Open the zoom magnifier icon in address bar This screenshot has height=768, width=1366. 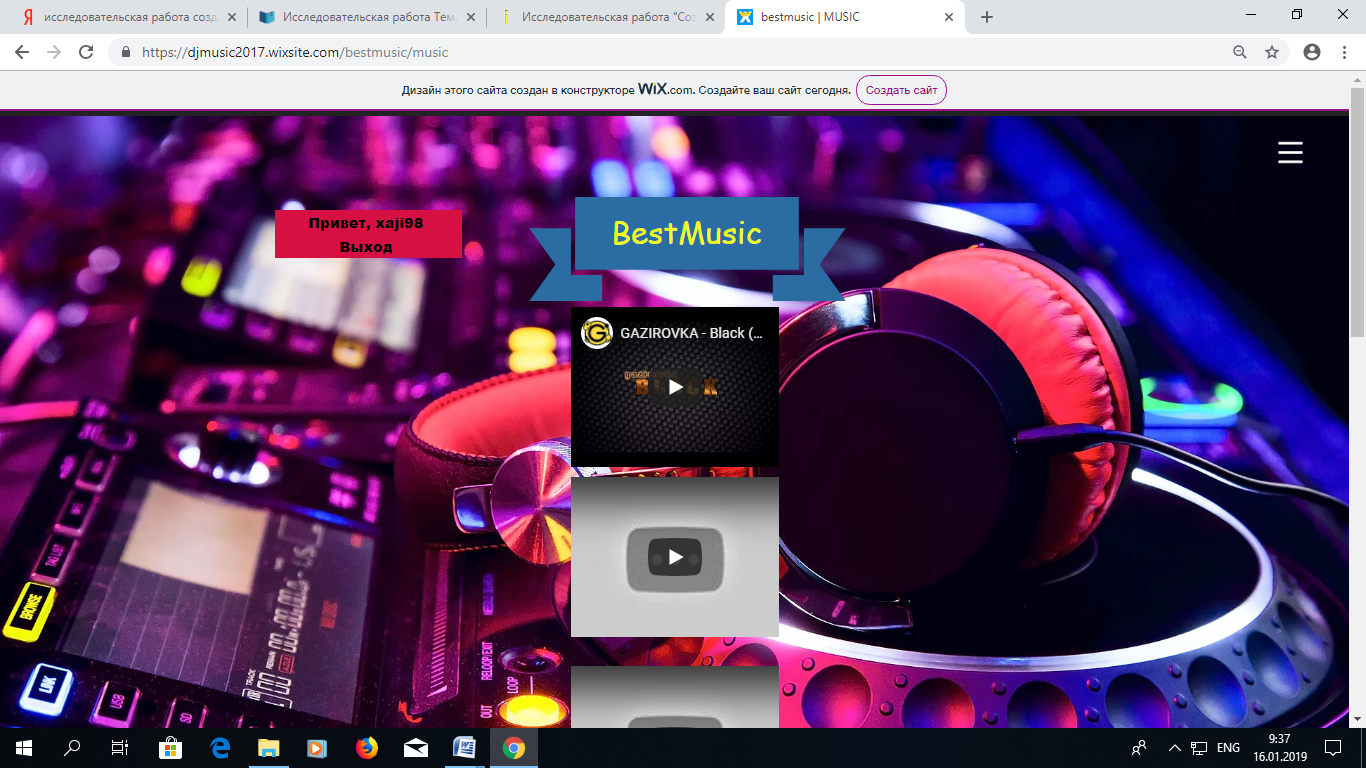tap(1239, 52)
